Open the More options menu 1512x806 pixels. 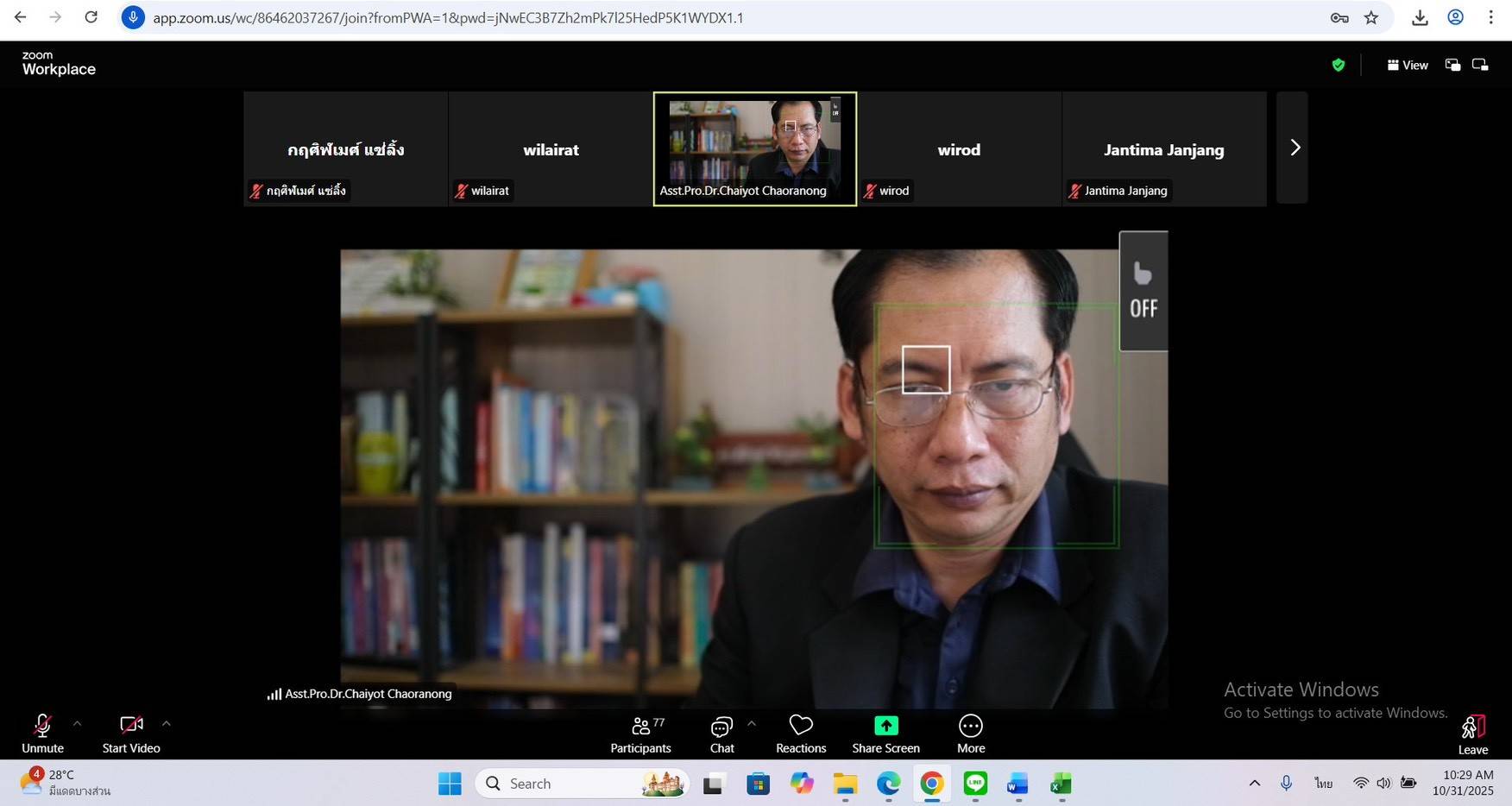(x=971, y=734)
